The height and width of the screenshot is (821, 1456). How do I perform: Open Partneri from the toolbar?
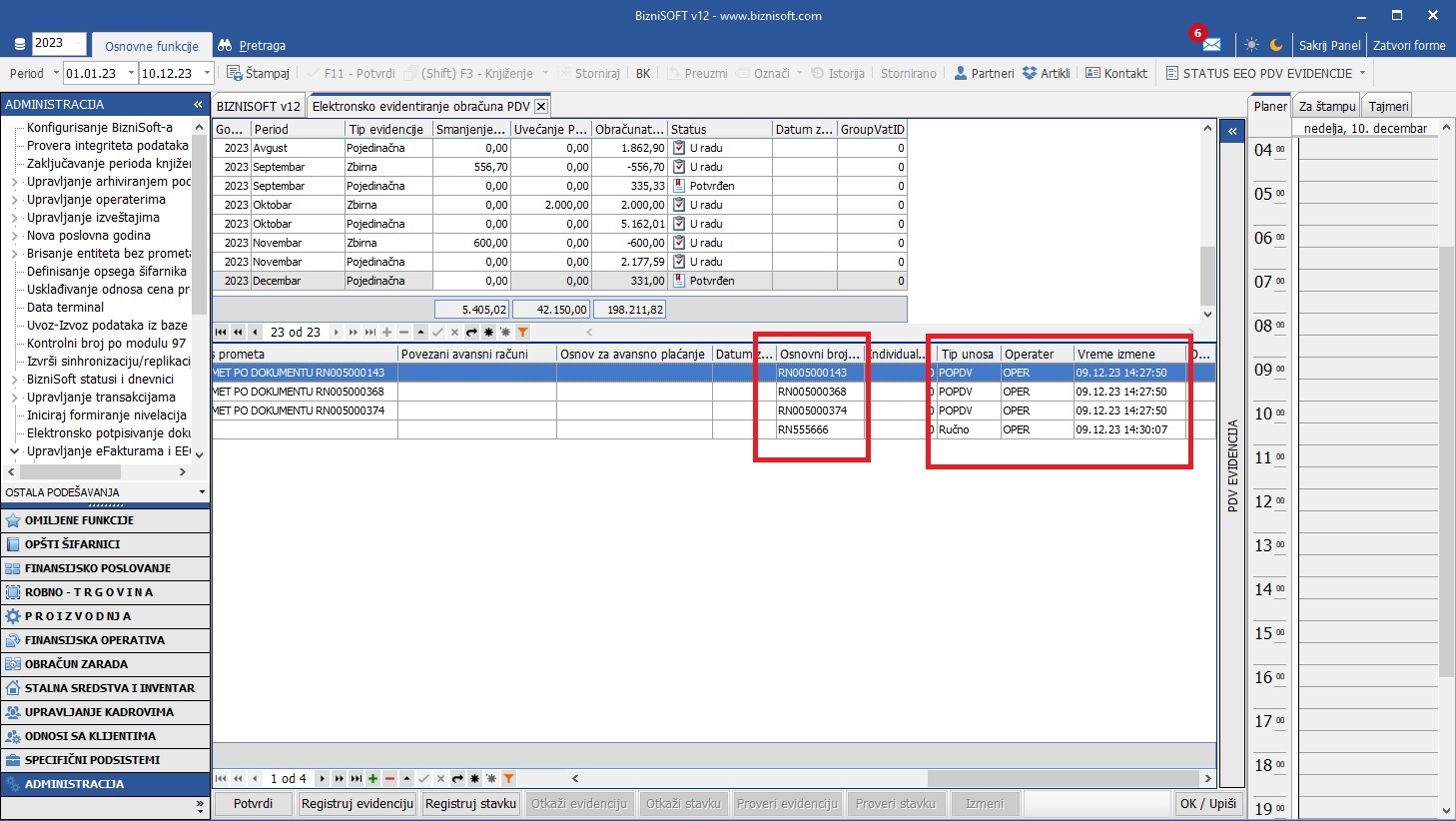[984, 73]
